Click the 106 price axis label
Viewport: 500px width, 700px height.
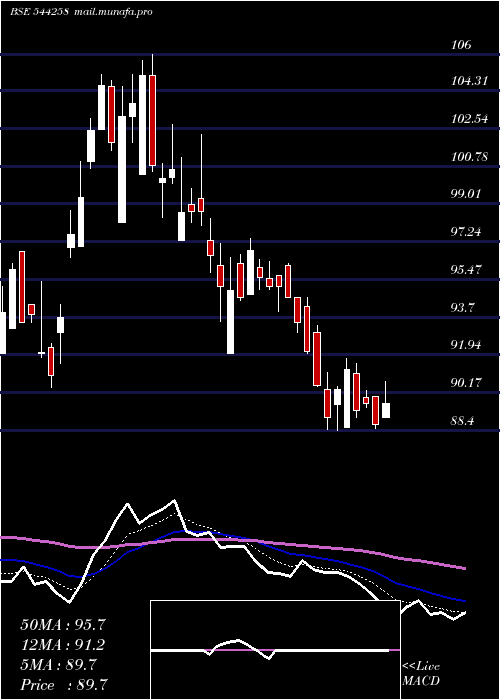[x=461, y=45]
